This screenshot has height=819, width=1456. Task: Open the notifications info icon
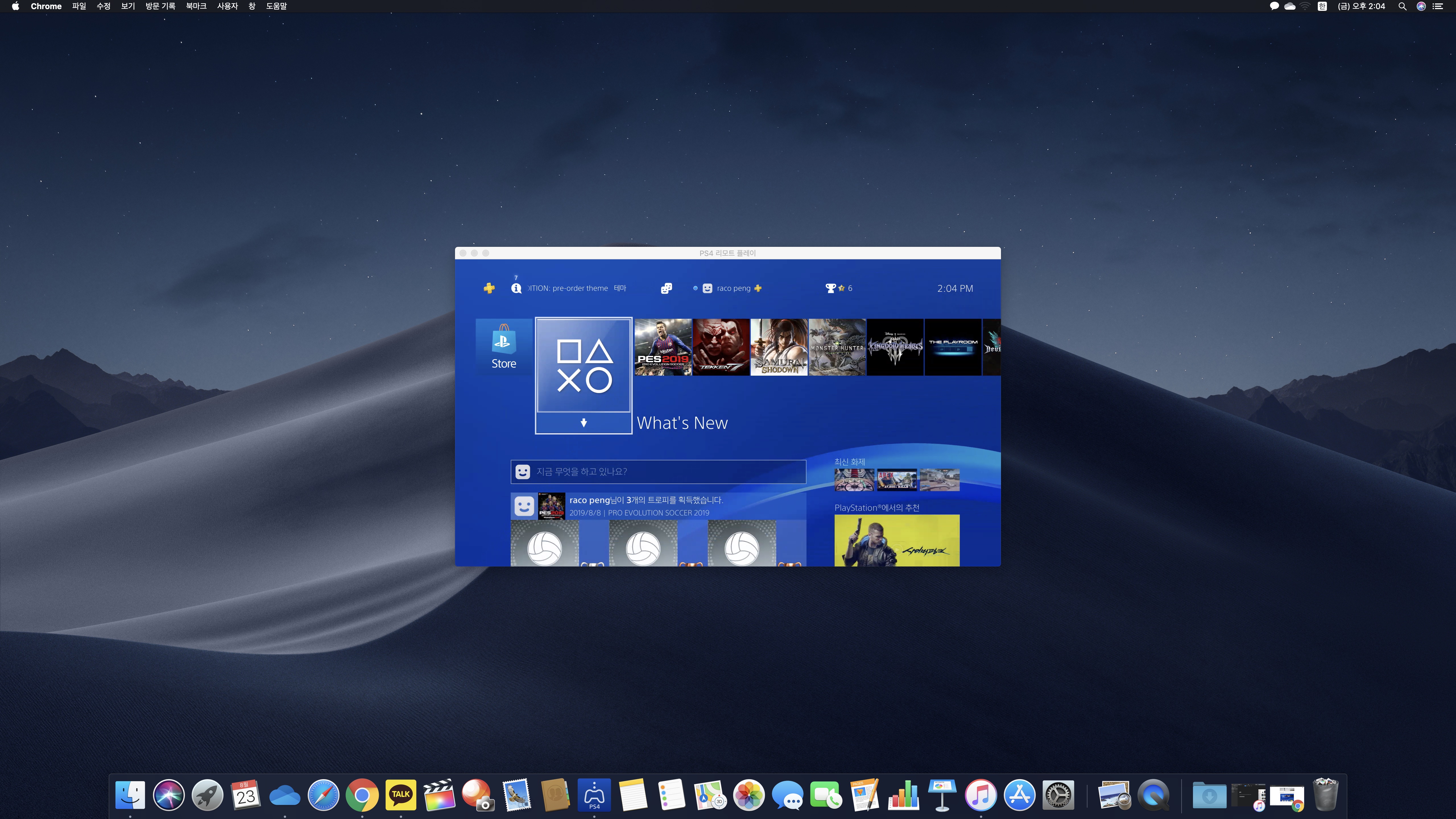[x=516, y=288]
